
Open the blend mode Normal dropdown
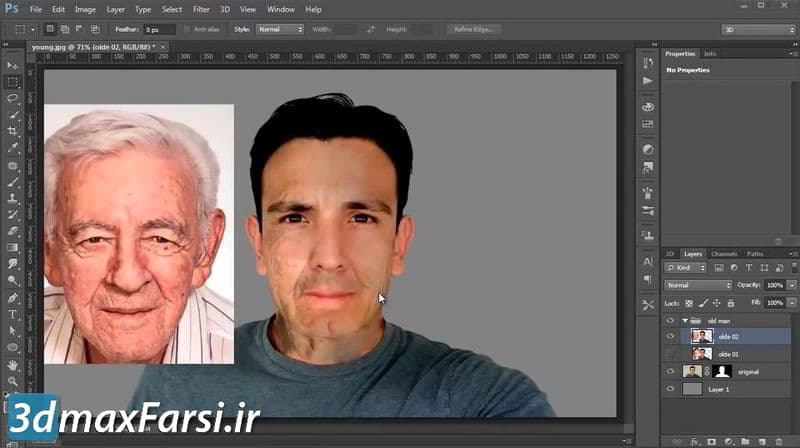[698, 285]
